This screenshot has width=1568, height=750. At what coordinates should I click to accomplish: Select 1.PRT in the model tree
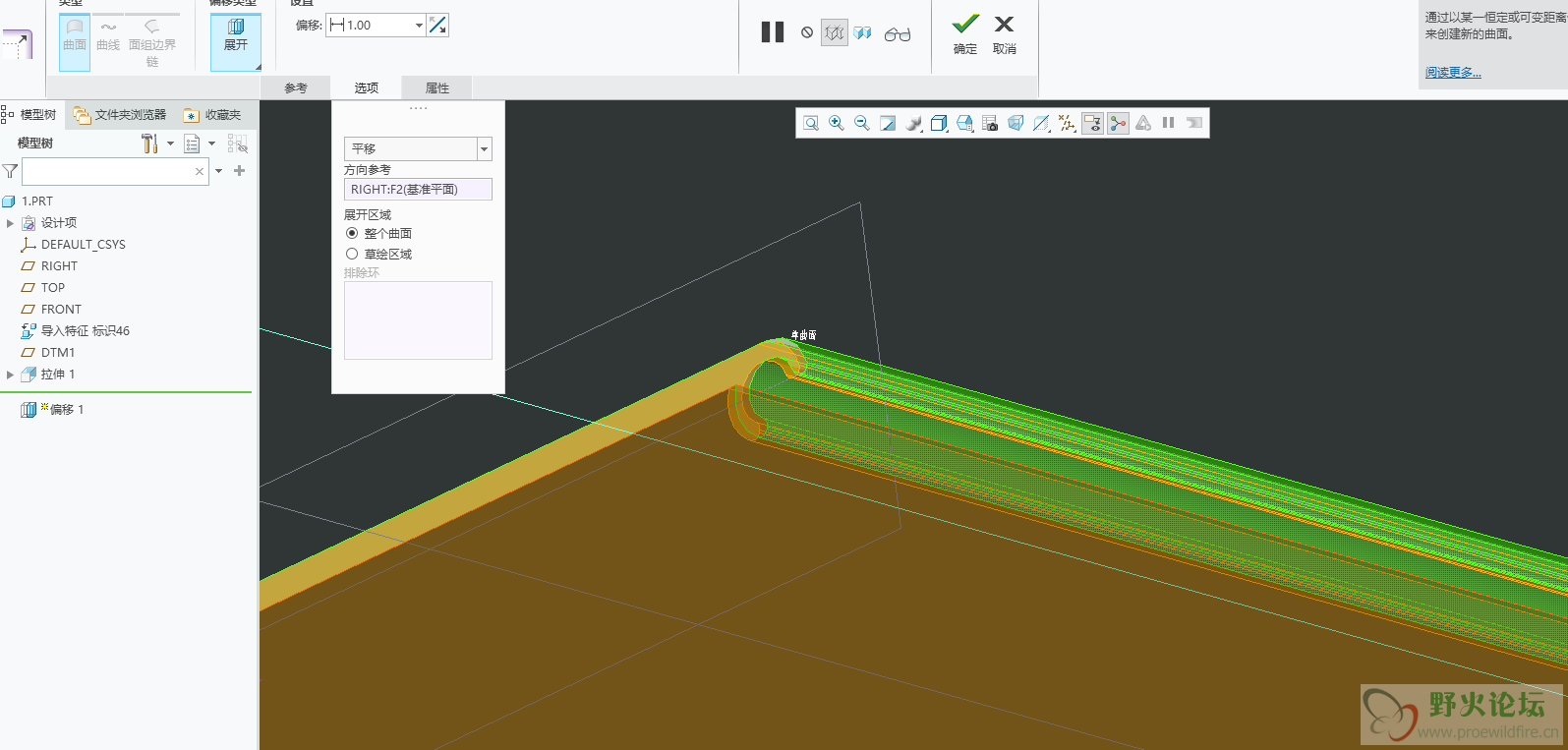coord(37,202)
